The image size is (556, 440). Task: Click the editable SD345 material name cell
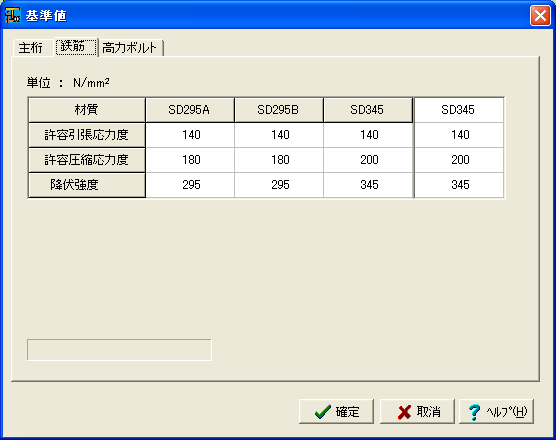coord(458,110)
